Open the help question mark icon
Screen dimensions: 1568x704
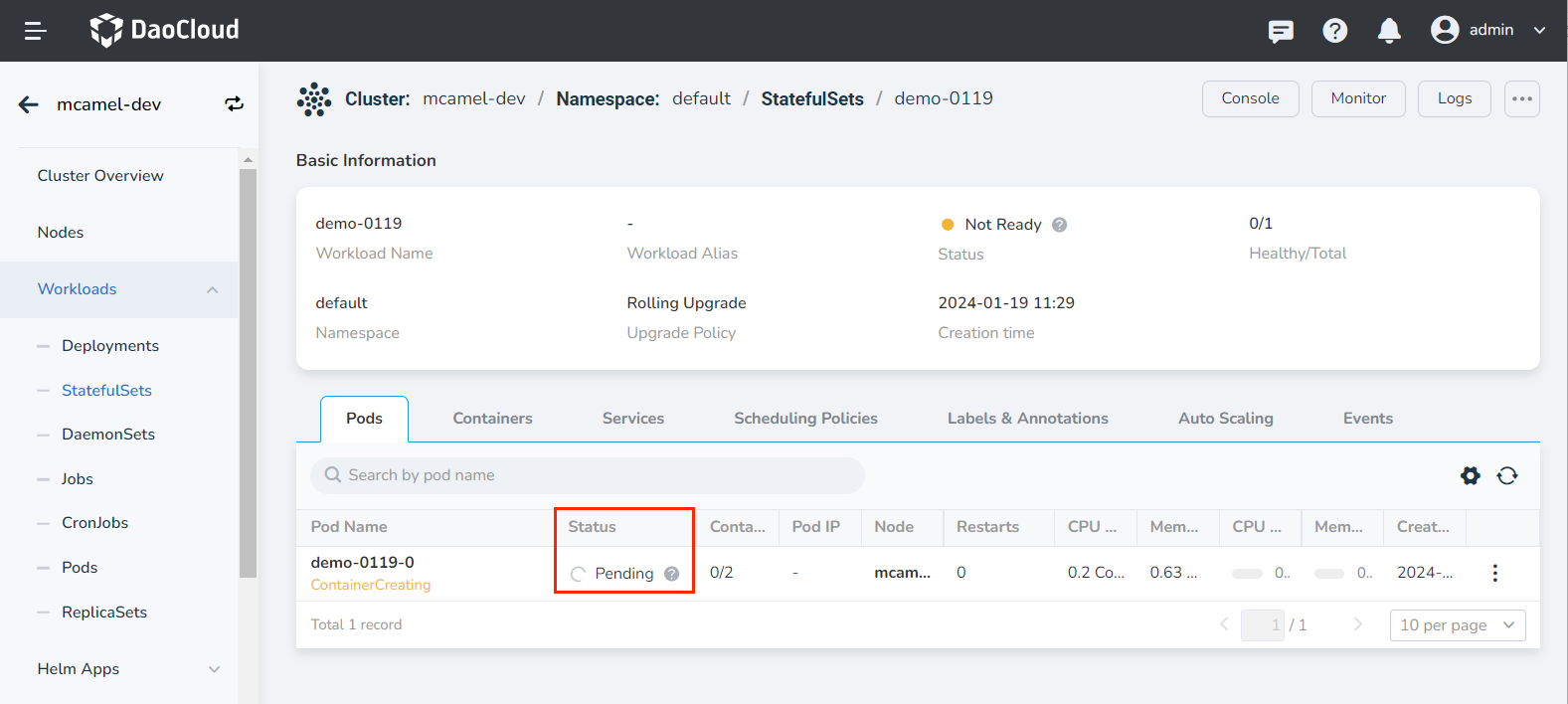1334,31
